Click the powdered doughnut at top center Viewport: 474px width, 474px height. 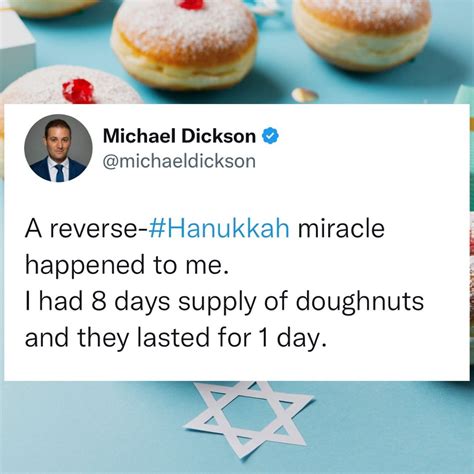pos(184,44)
